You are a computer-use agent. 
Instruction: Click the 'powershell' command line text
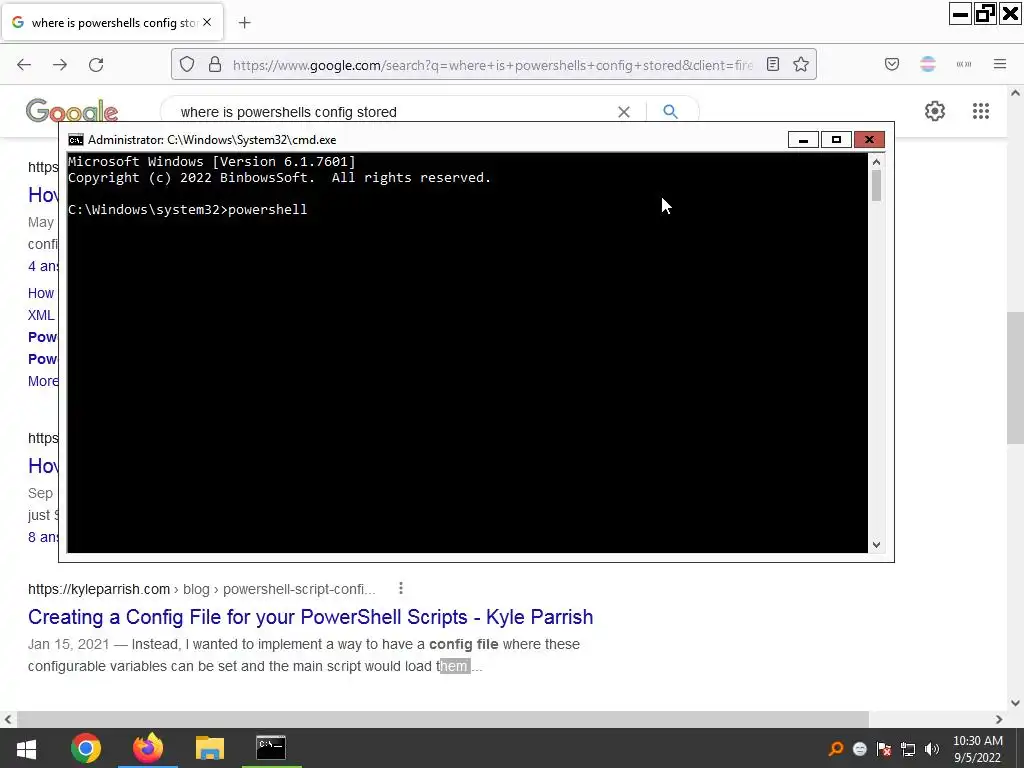tap(268, 210)
